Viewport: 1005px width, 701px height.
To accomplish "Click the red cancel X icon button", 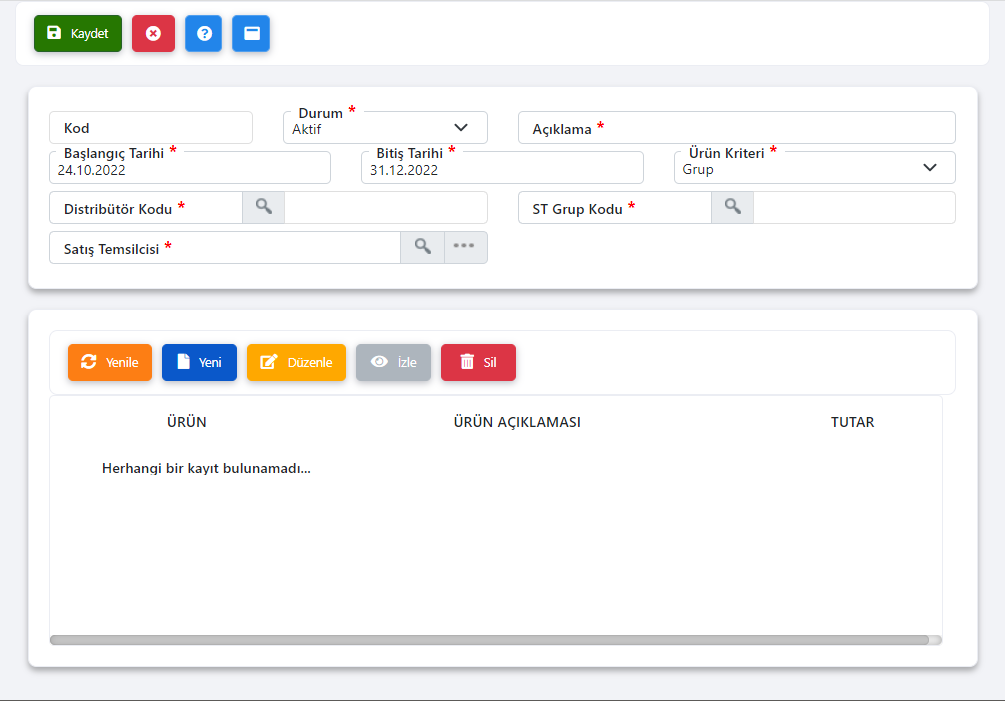I will tap(153, 33).
